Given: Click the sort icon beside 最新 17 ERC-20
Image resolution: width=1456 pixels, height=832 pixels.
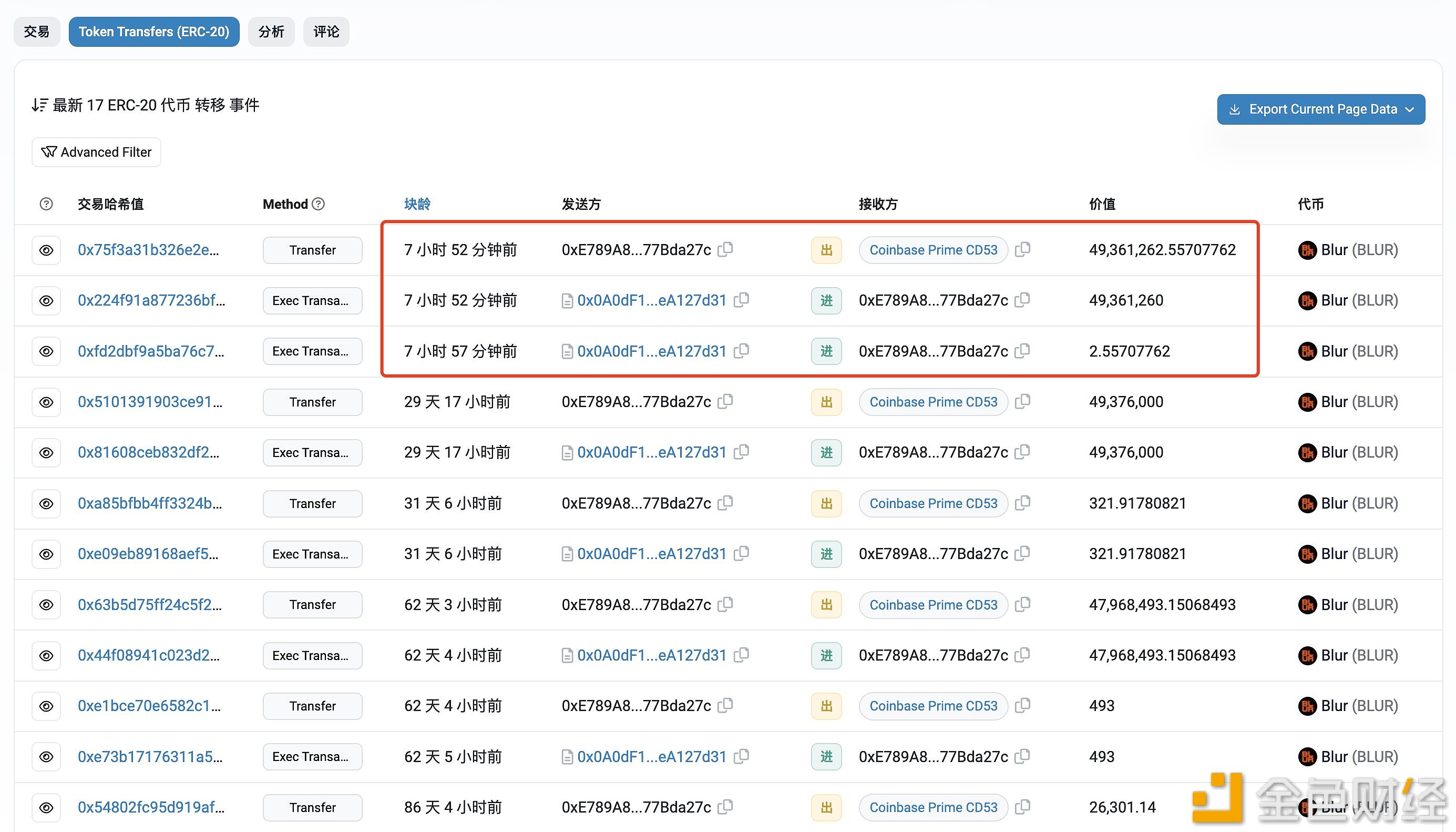Looking at the screenshot, I should click(x=39, y=105).
